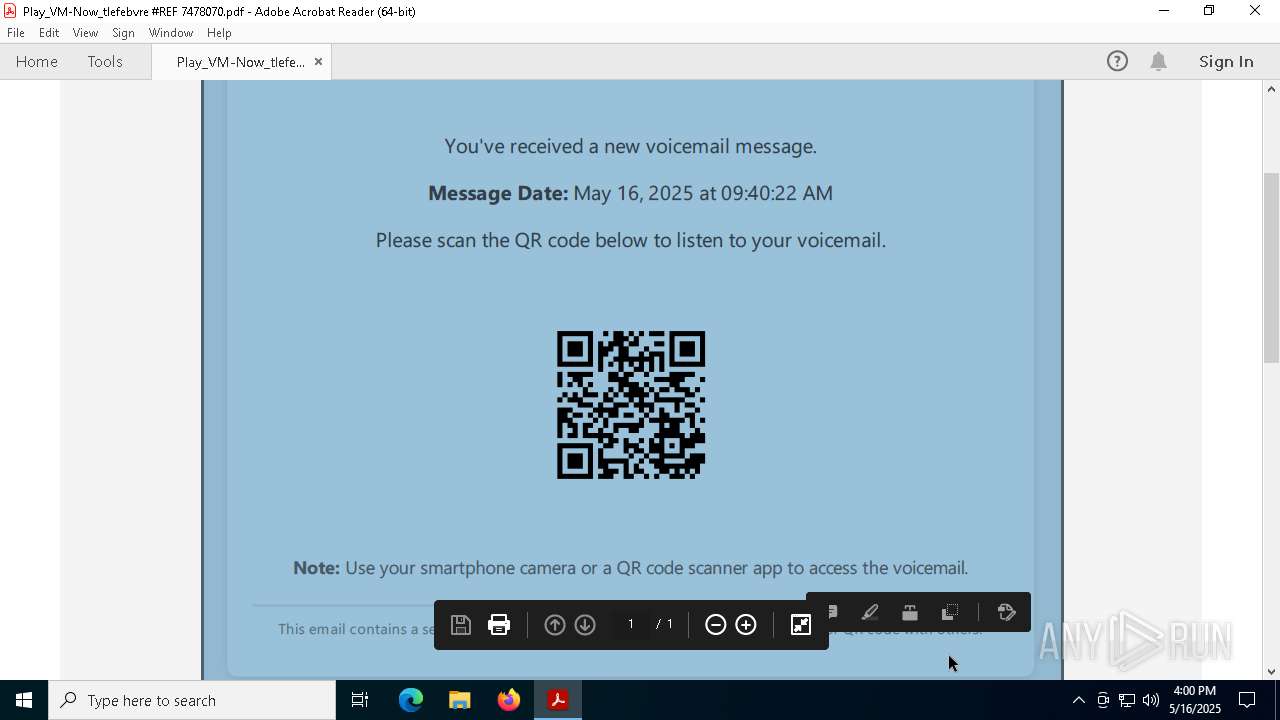
Task: Open the Windows Start menu
Action: pos(24,700)
